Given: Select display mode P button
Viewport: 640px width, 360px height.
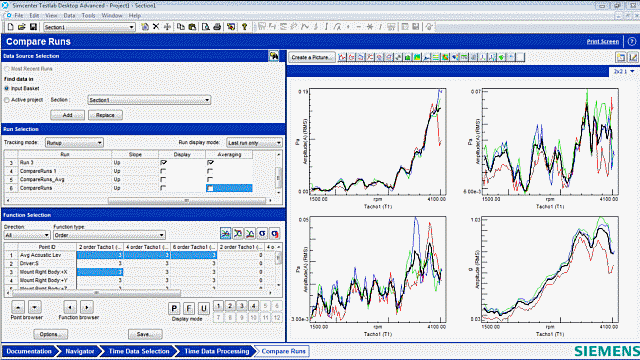Looking at the screenshot, I should coord(174,308).
